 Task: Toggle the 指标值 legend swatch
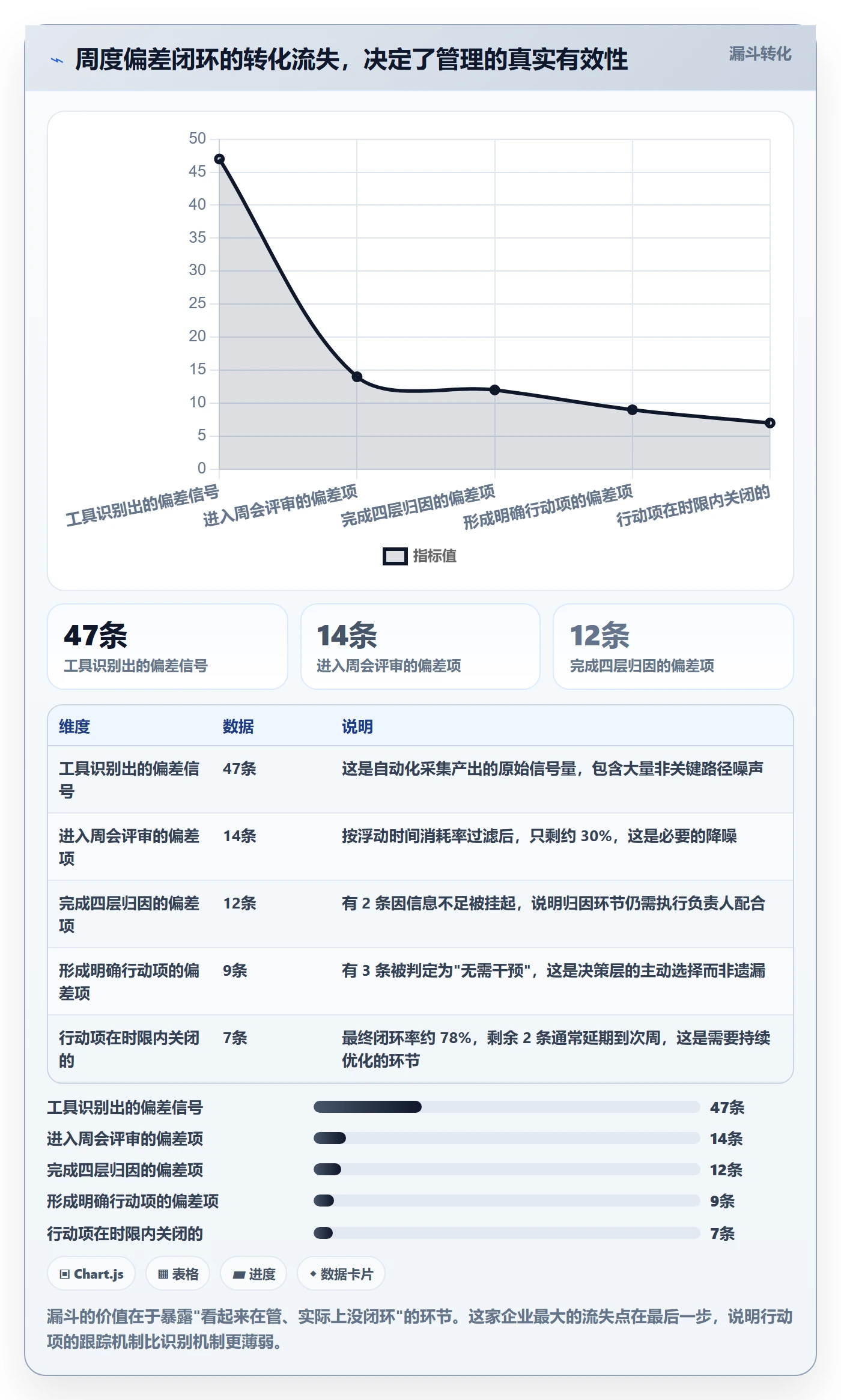395,556
